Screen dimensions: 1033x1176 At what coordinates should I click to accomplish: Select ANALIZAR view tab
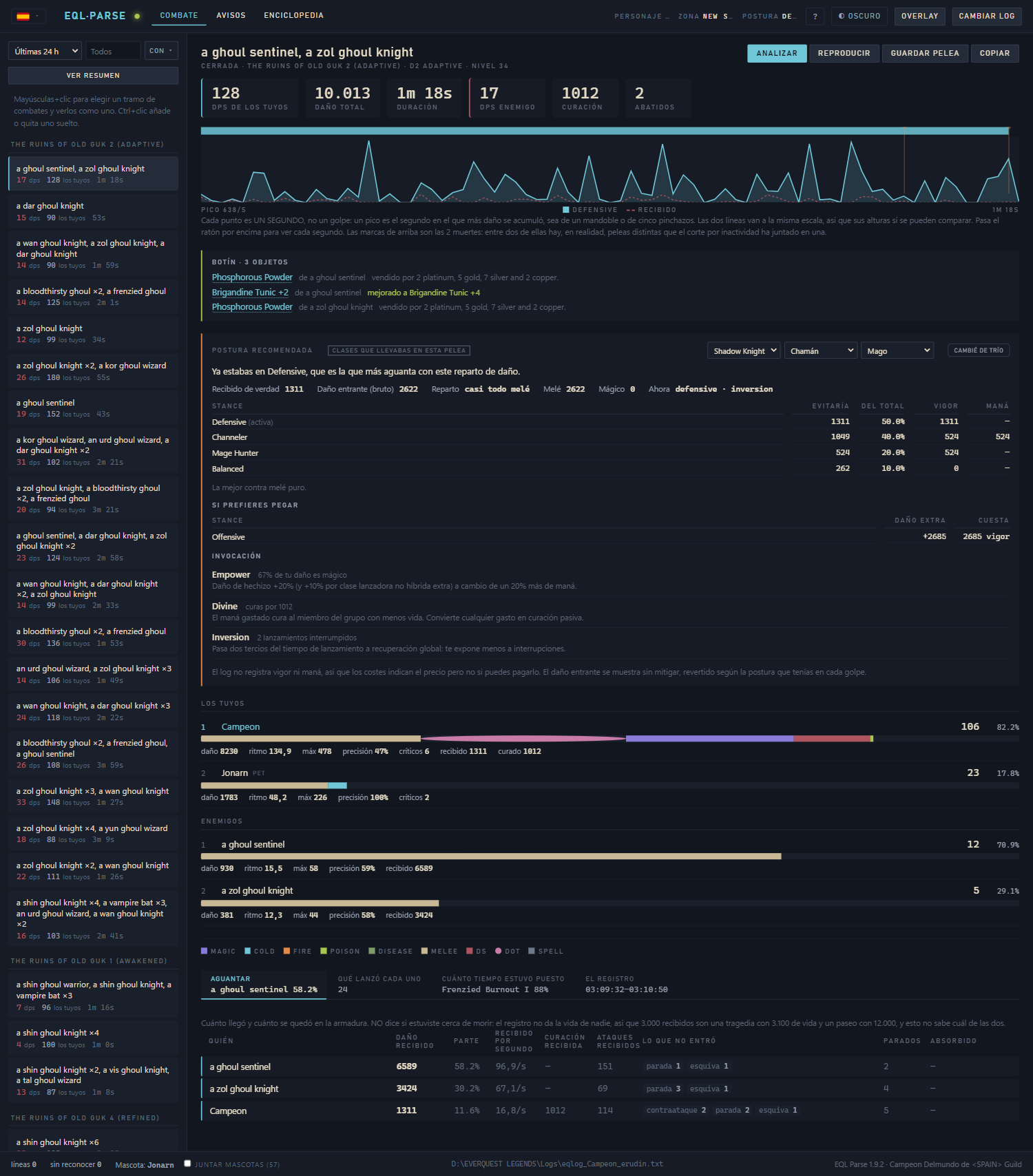pos(777,53)
